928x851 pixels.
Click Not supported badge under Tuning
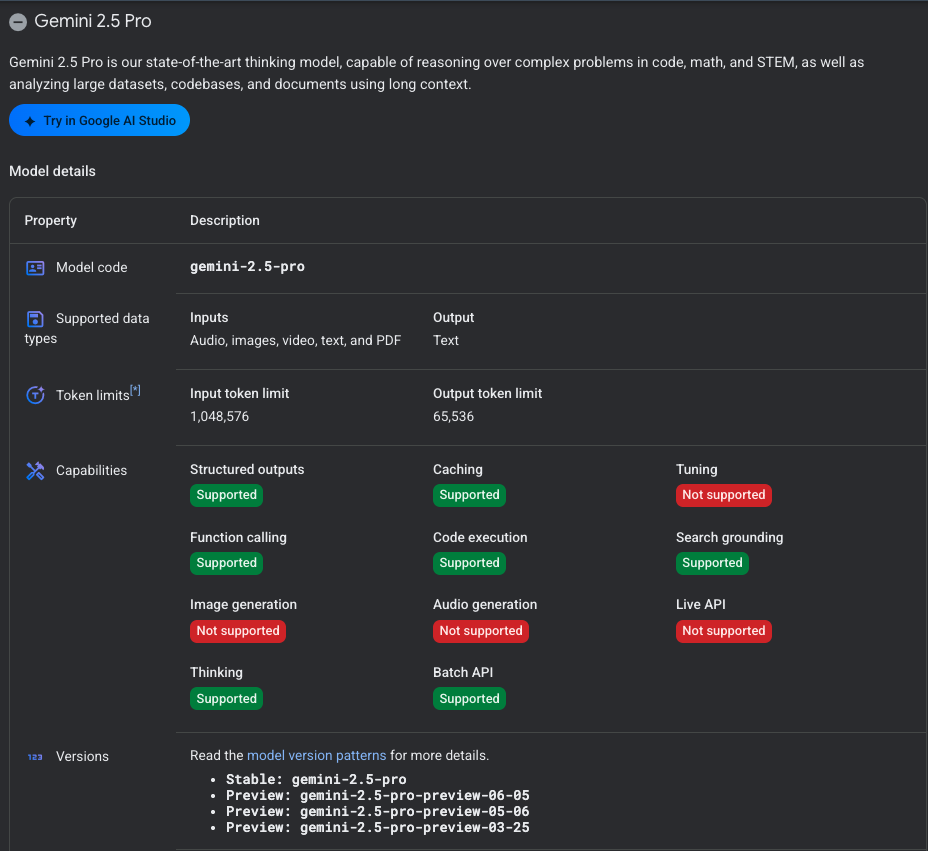tap(724, 495)
